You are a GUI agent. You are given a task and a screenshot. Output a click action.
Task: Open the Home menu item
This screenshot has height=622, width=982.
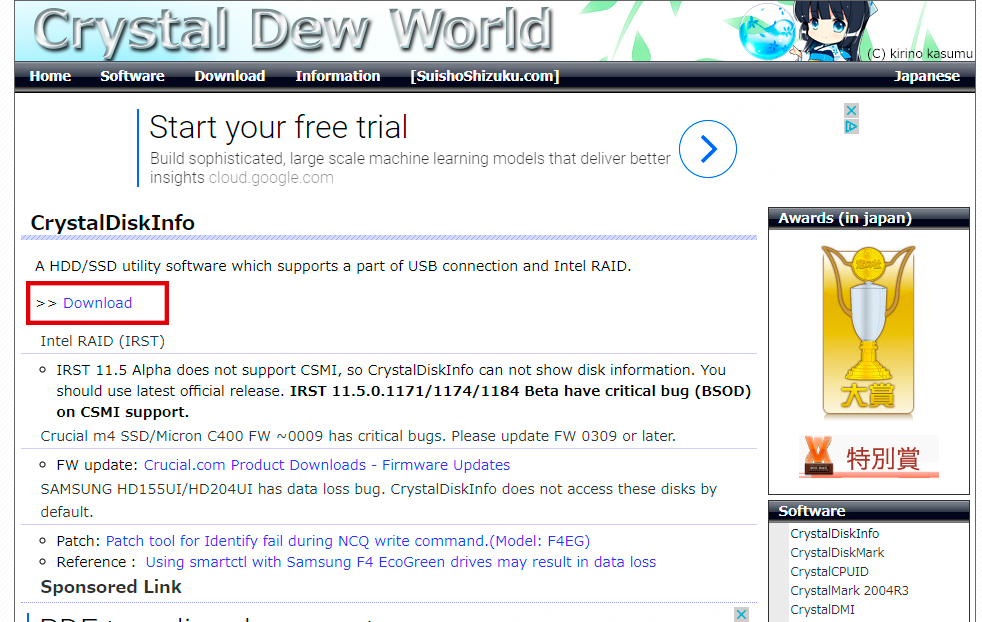50,76
